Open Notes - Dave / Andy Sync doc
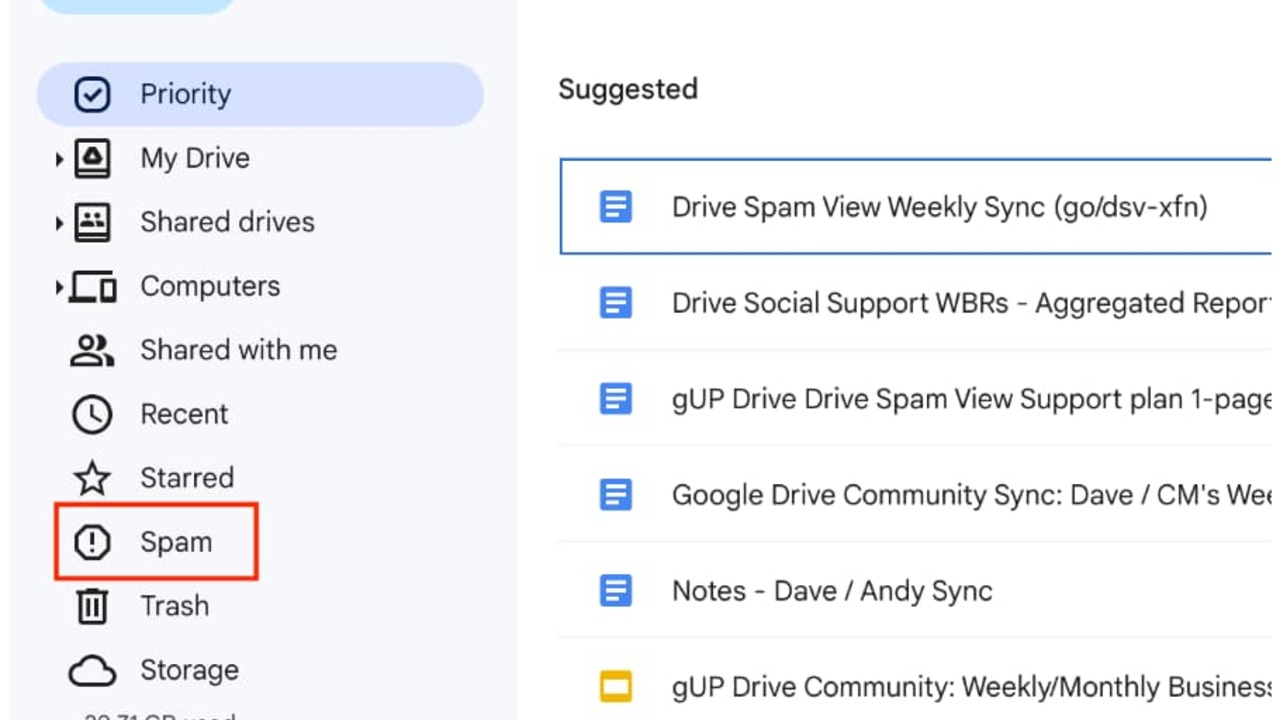1280x720 pixels. (x=831, y=591)
